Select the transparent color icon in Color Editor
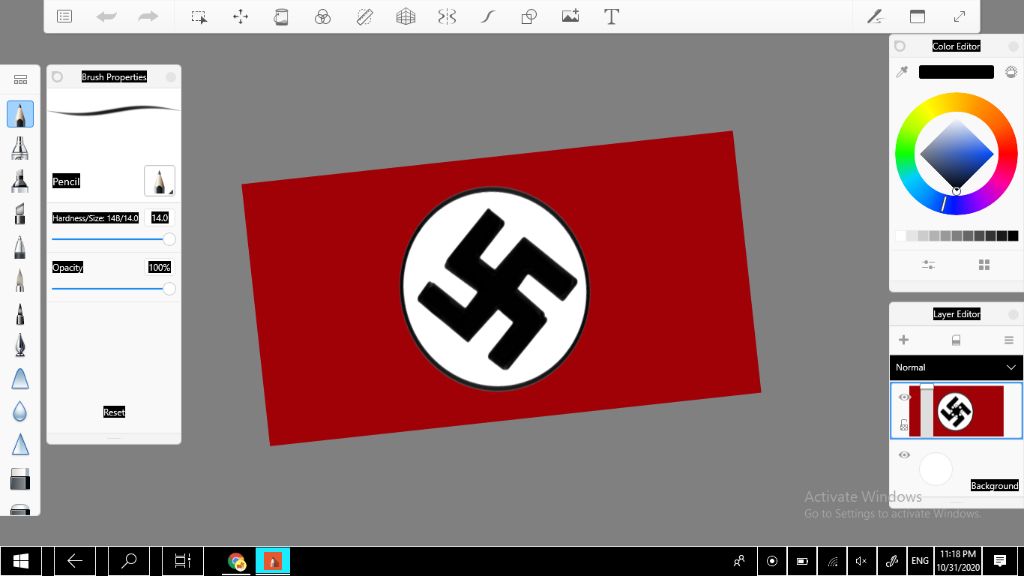The height and width of the screenshot is (576, 1024). pyautogui.click(x=1011, y=72)
